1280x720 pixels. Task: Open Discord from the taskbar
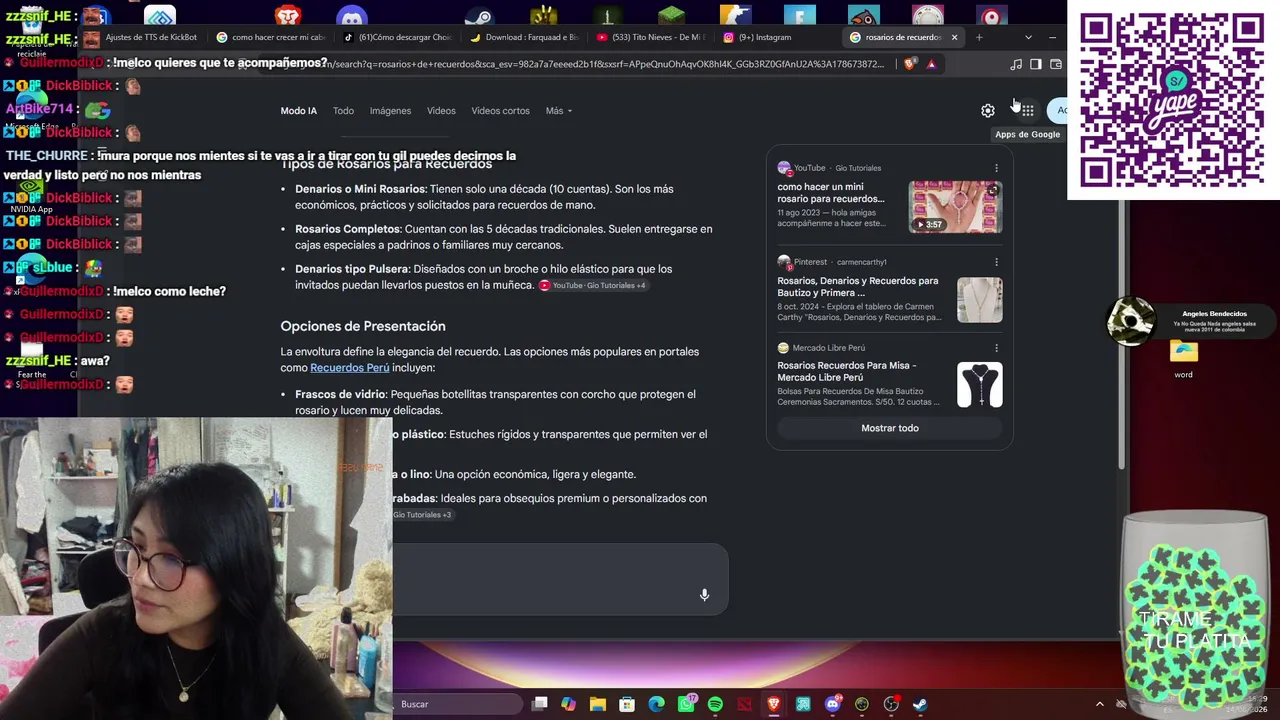pyautogui.click(x=833, y=704)
